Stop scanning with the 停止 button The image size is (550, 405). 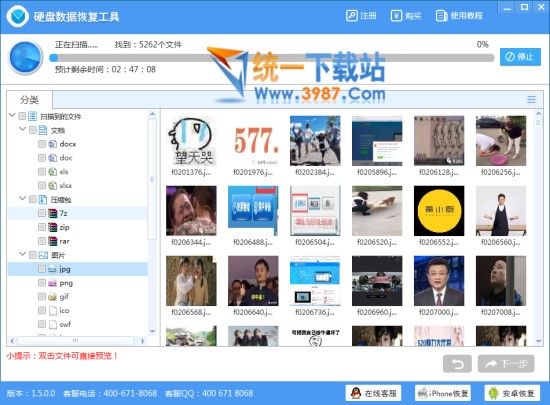coord(520,57)
